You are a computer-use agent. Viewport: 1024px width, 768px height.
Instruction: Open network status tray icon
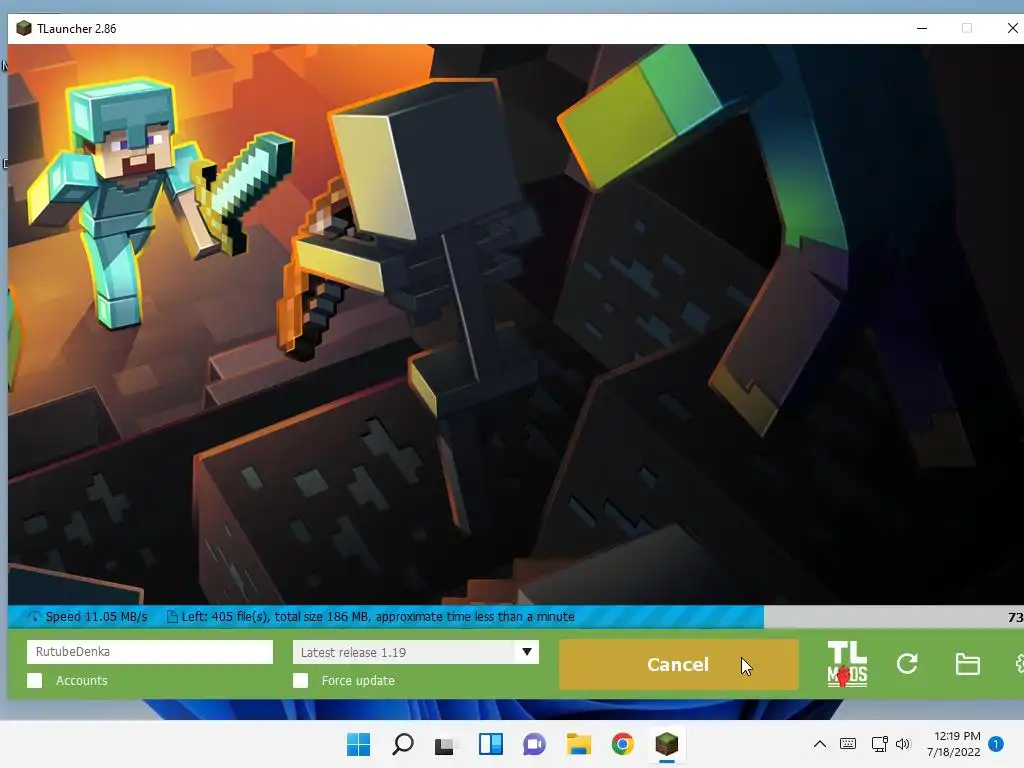tap(879, 744)
